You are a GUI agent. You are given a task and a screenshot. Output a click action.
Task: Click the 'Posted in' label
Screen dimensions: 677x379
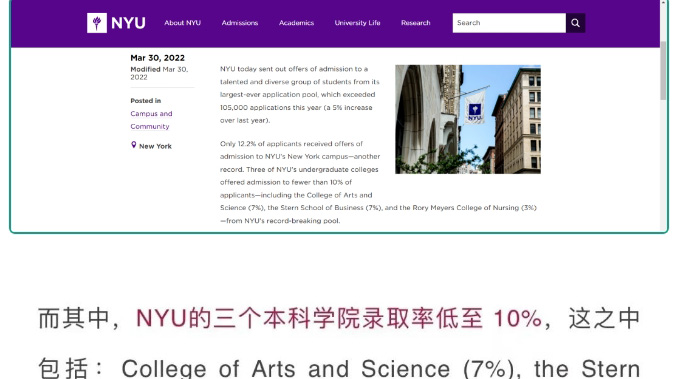146,101
